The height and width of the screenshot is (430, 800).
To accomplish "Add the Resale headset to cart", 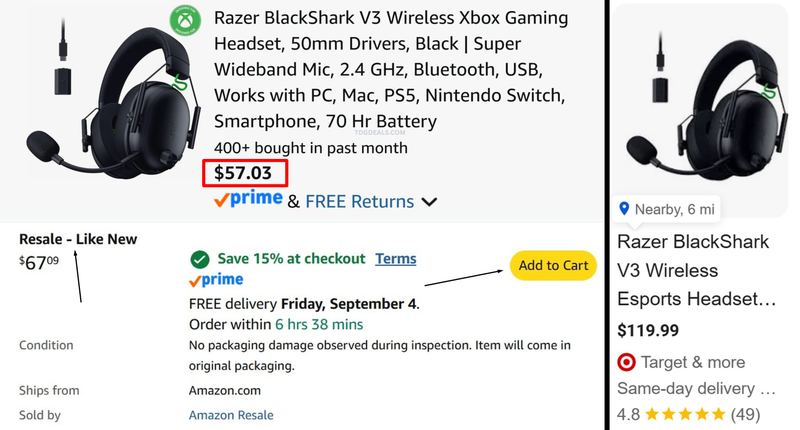I will click(554, 265).
